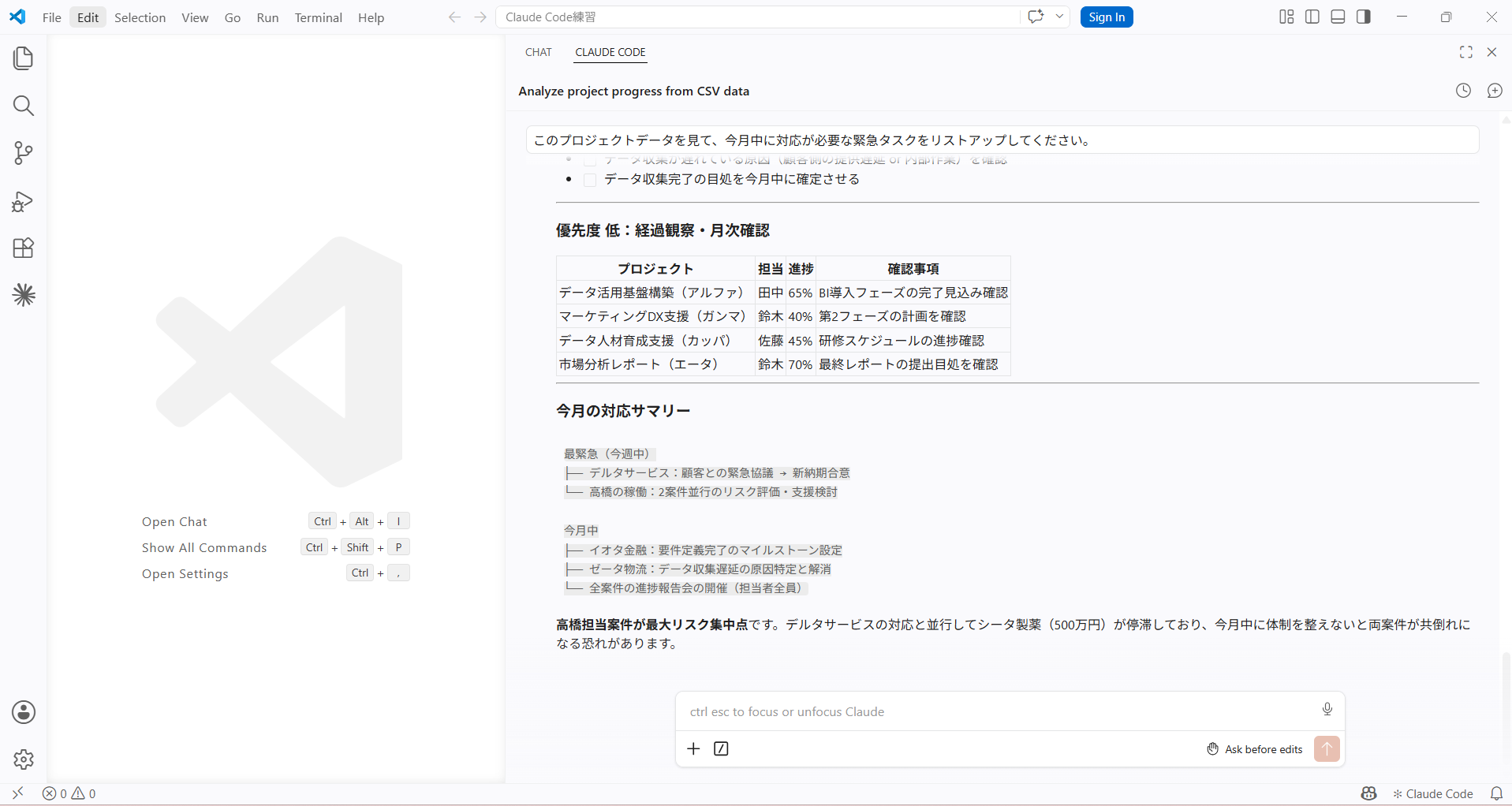Open the Selection menu

click(x=140, y=17)
